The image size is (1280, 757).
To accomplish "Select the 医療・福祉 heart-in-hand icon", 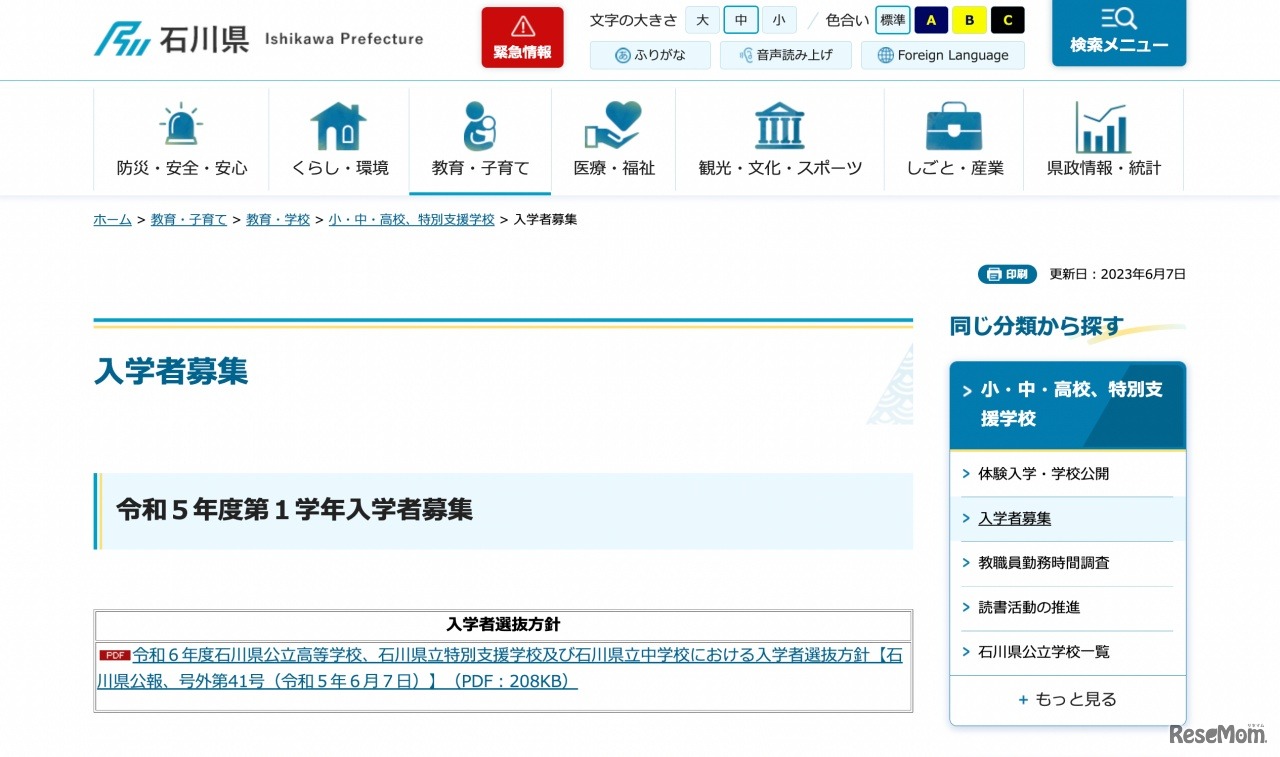I will (x=613, y=124).
